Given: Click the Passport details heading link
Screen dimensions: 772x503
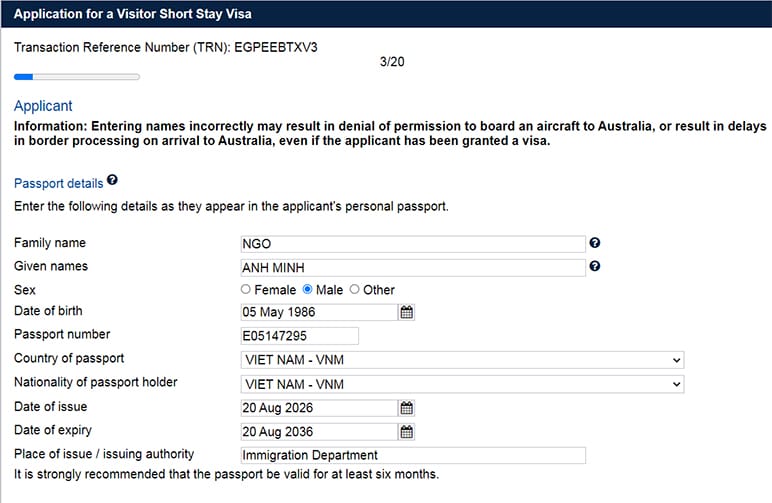Looking at the screenshot, I should (59, 184).
